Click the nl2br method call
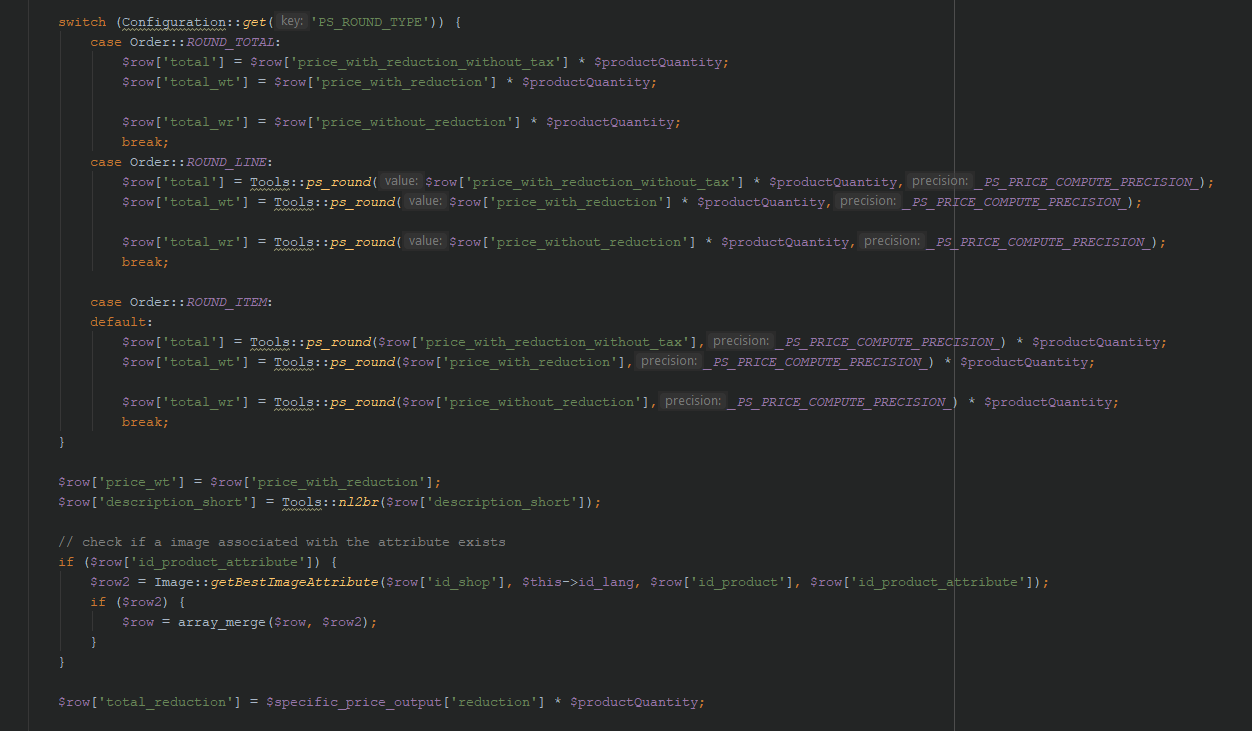 358,502
